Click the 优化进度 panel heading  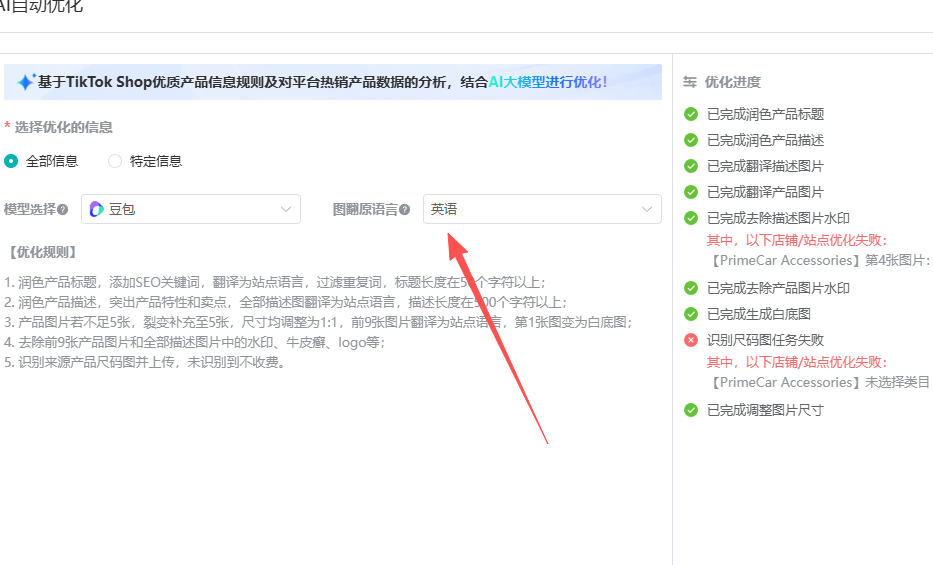pos(733,82)
